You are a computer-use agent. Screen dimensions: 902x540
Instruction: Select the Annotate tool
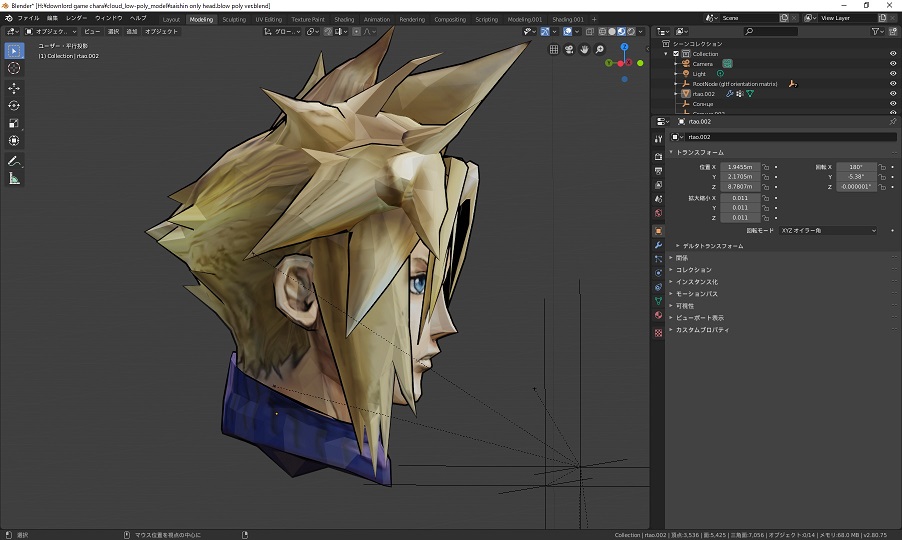(x=14, y=161)
